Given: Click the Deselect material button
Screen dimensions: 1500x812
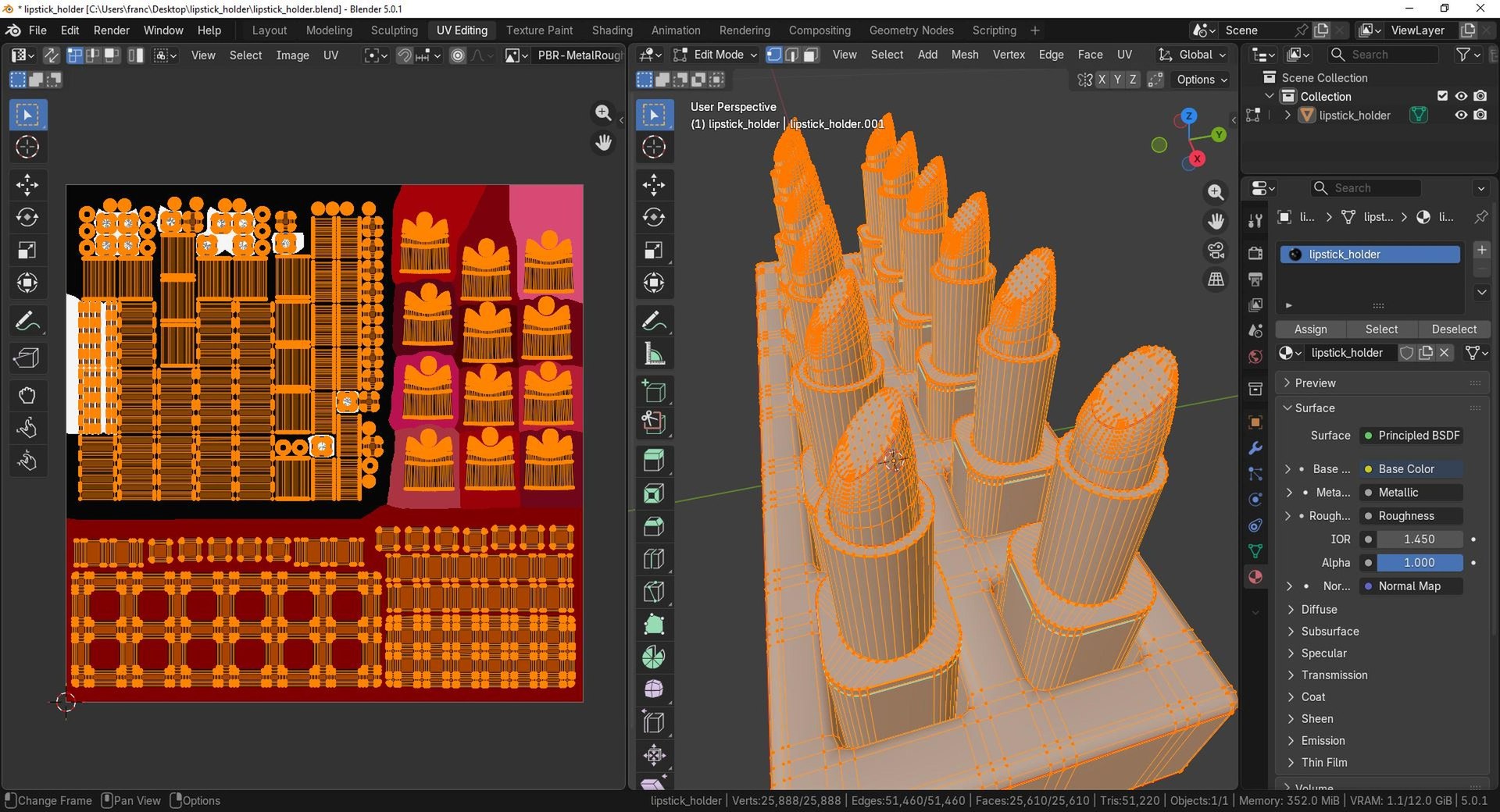Looking at the screenshot, I should [1454, 329].
